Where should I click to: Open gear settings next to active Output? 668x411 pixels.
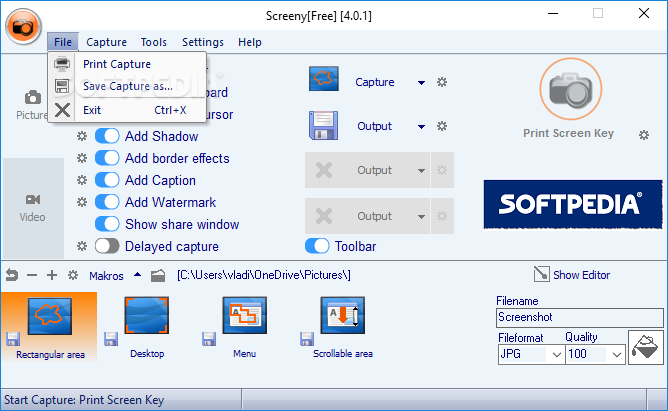coord(442,126)
